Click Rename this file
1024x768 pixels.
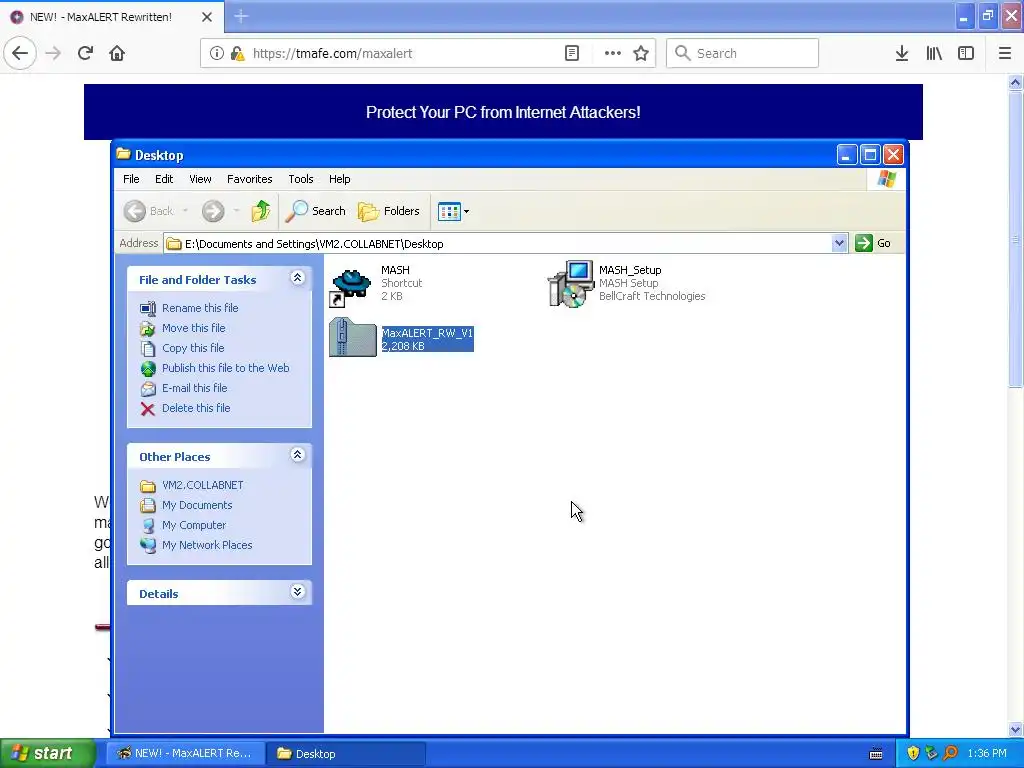[200, 308]
